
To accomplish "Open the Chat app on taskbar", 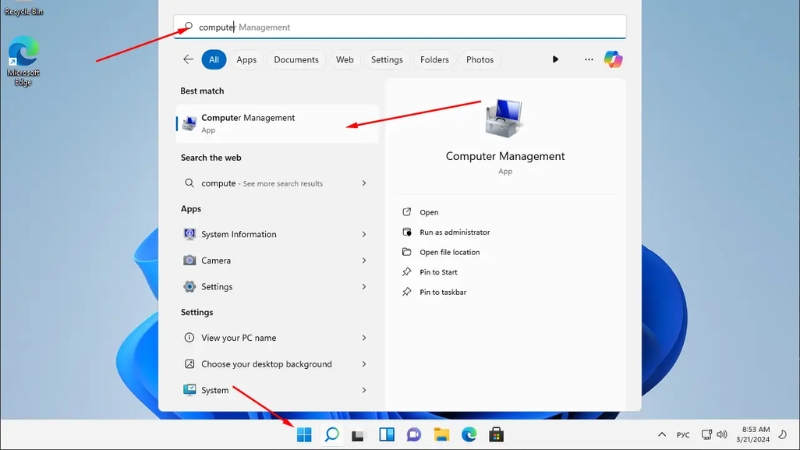I will pos(414,435).
